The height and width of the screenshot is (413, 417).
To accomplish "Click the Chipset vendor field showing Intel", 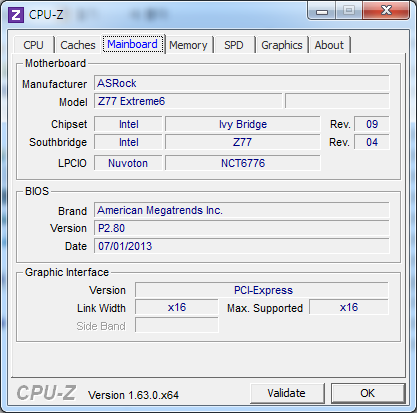I will click(128, 124).
